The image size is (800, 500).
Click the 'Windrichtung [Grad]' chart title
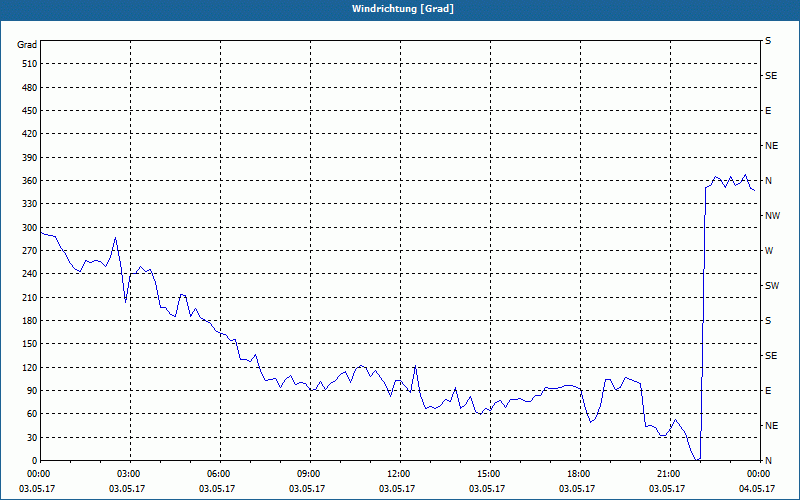(x=403, y=9)
